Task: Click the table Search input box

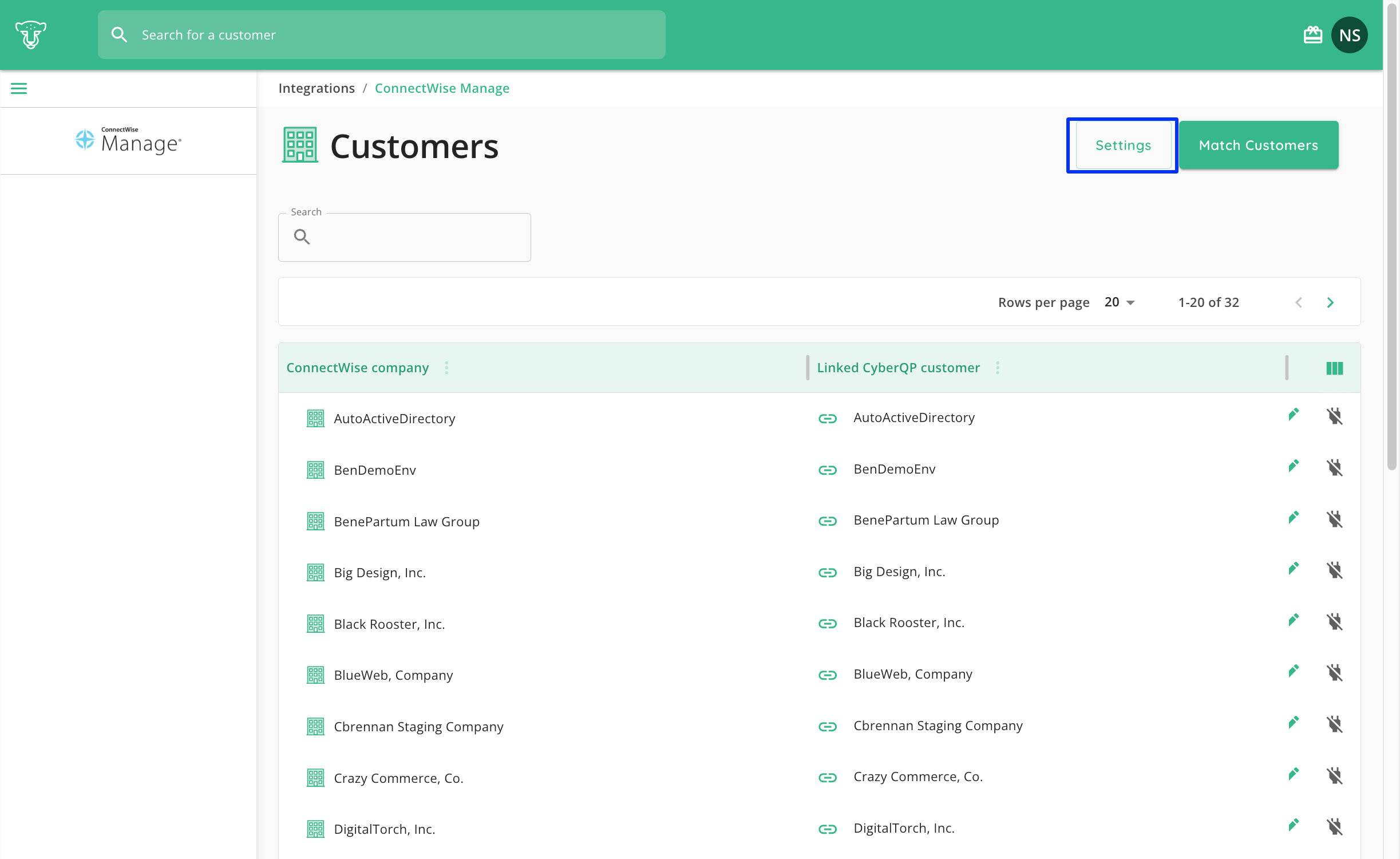Action: 405,237
